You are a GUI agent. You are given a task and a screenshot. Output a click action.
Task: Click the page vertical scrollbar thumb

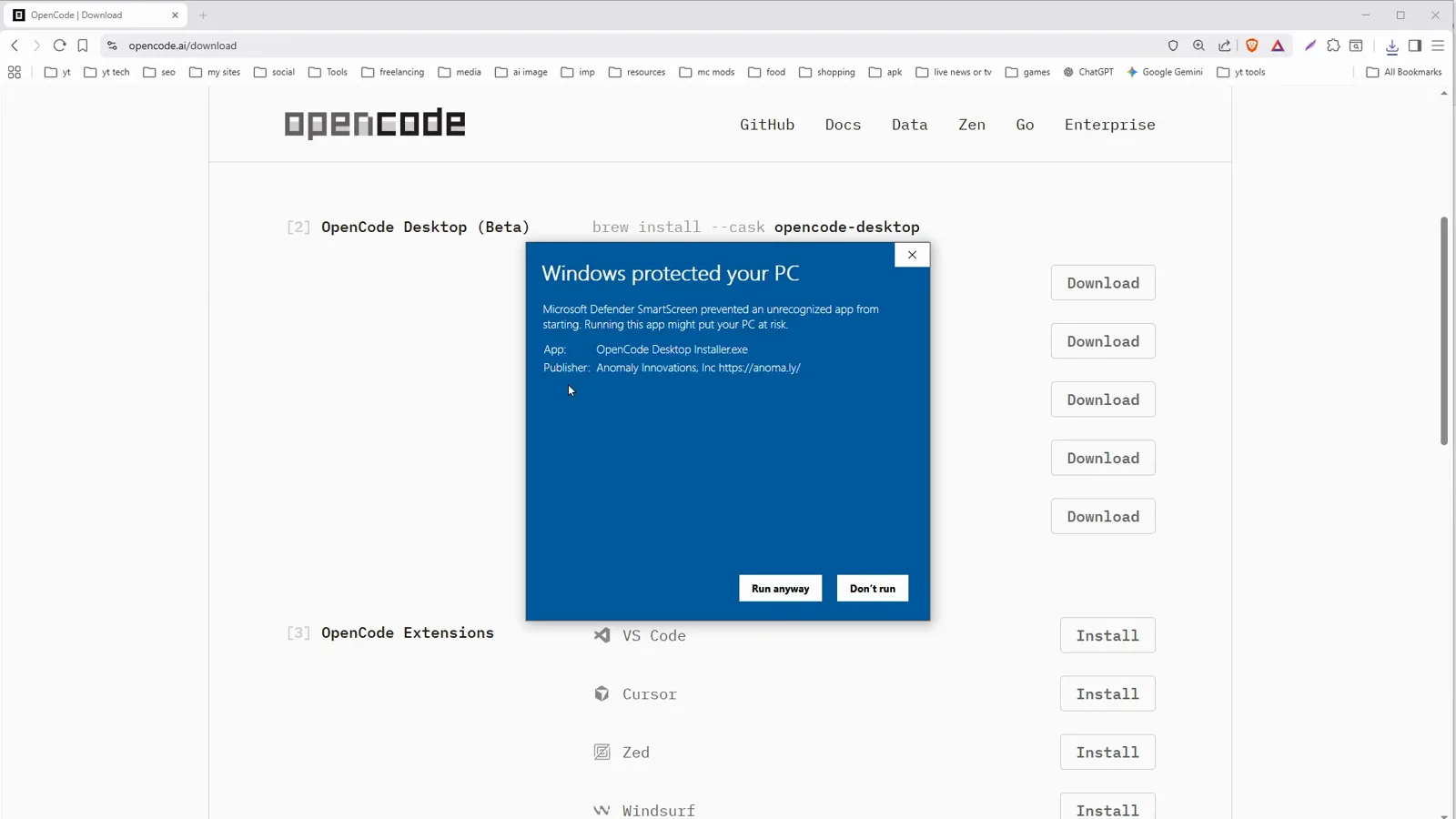click(1444, 330)
